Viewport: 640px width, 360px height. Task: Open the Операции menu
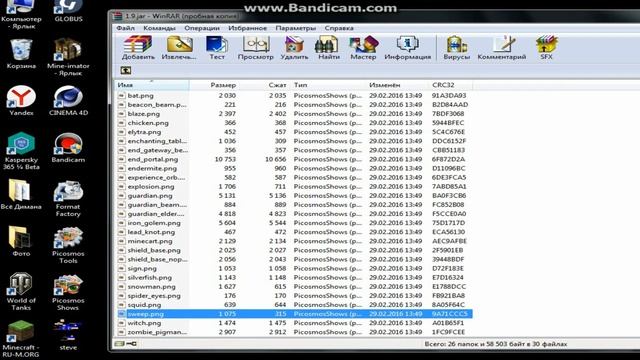[x=202, y=28]
